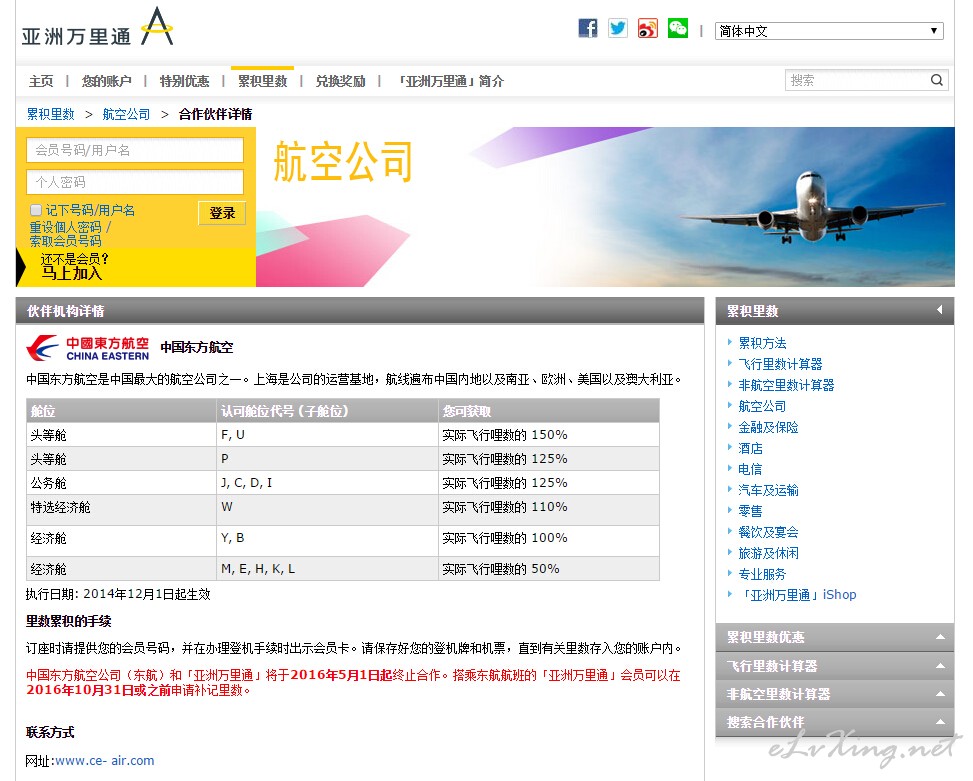Click the 联系方式 heading
This screenshot has width=973, height=781.
point(50,732)
